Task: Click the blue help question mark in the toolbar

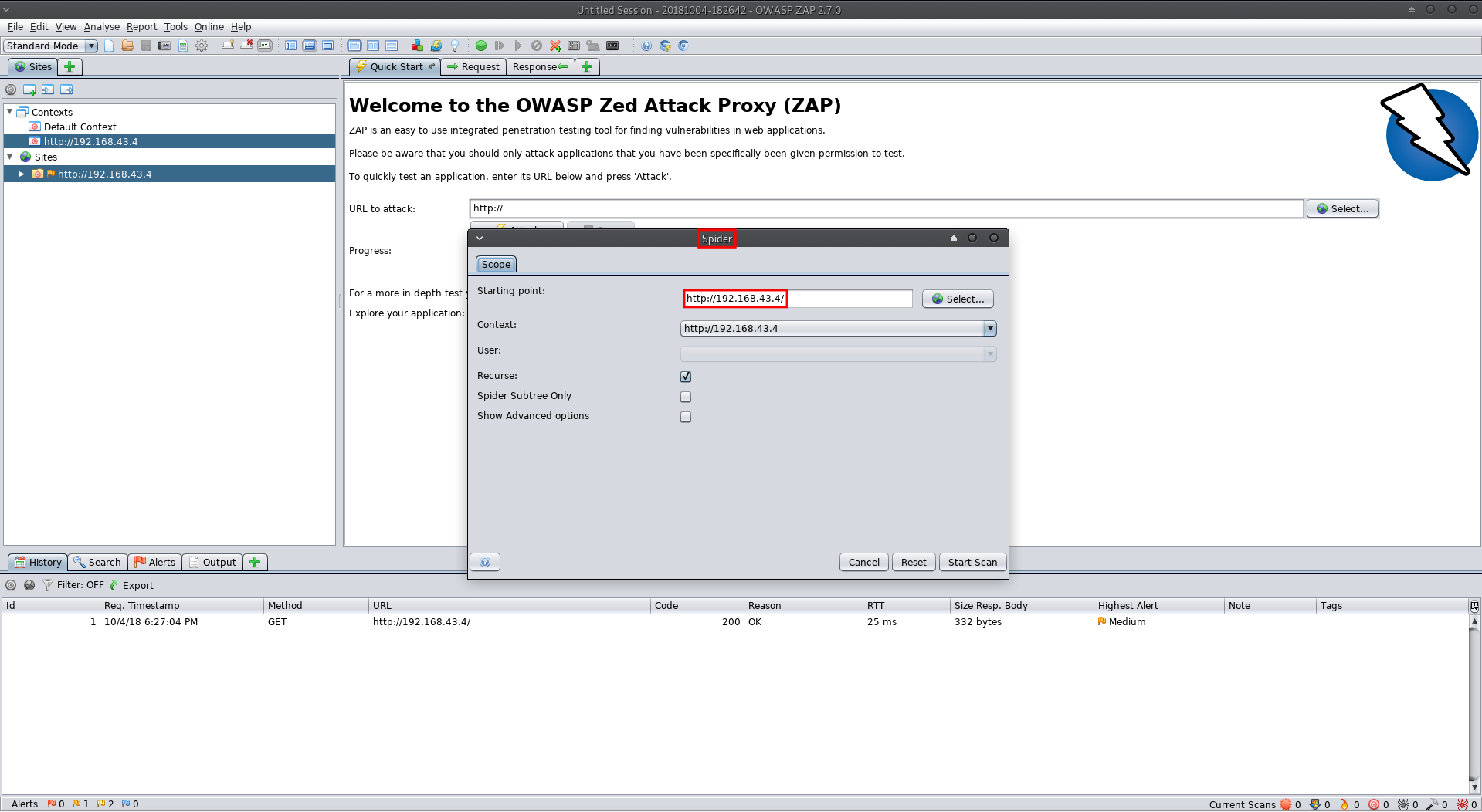Action: (x=646, y=46)
